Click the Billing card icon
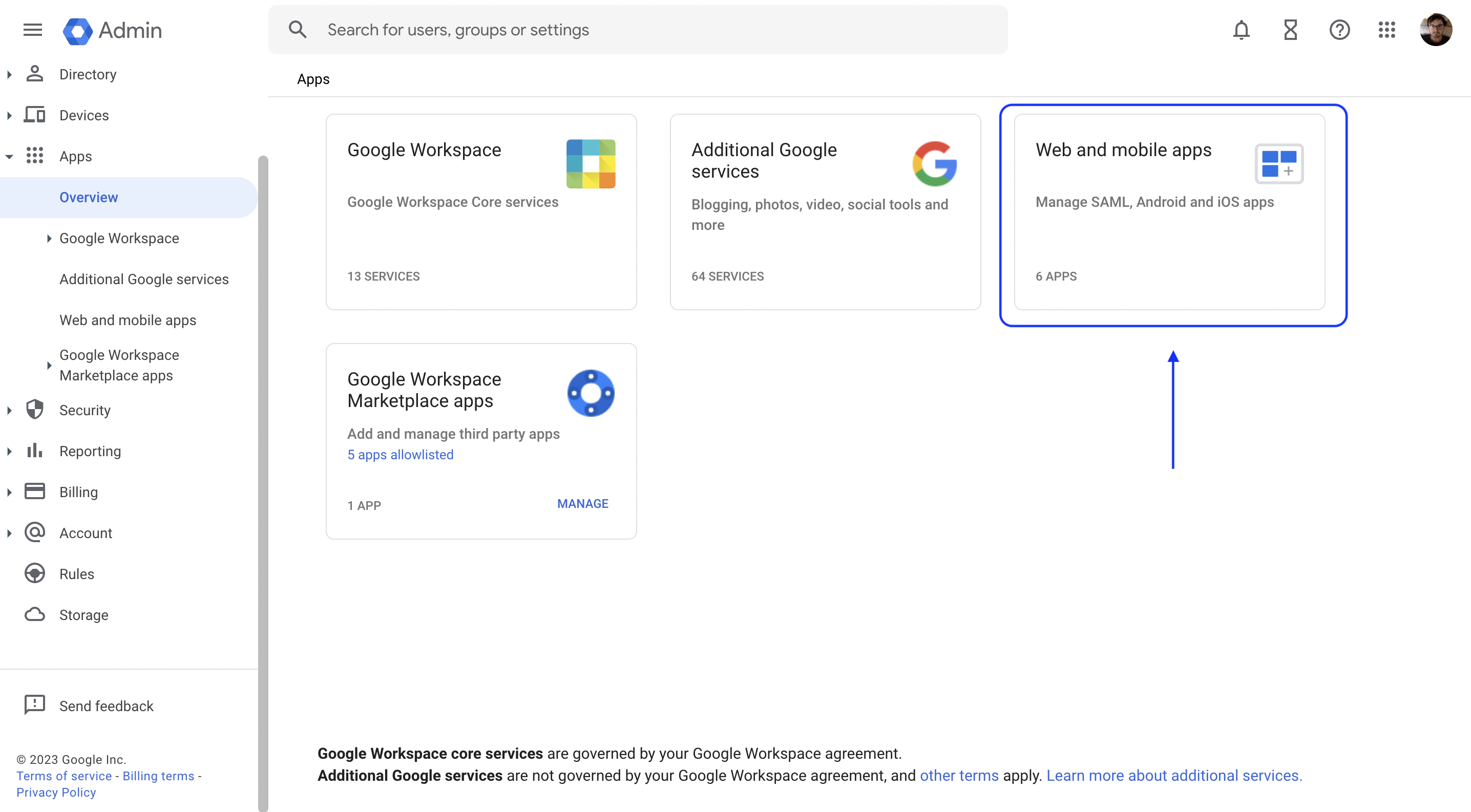The image size is (1471, 812). click(x=35, y=492)
